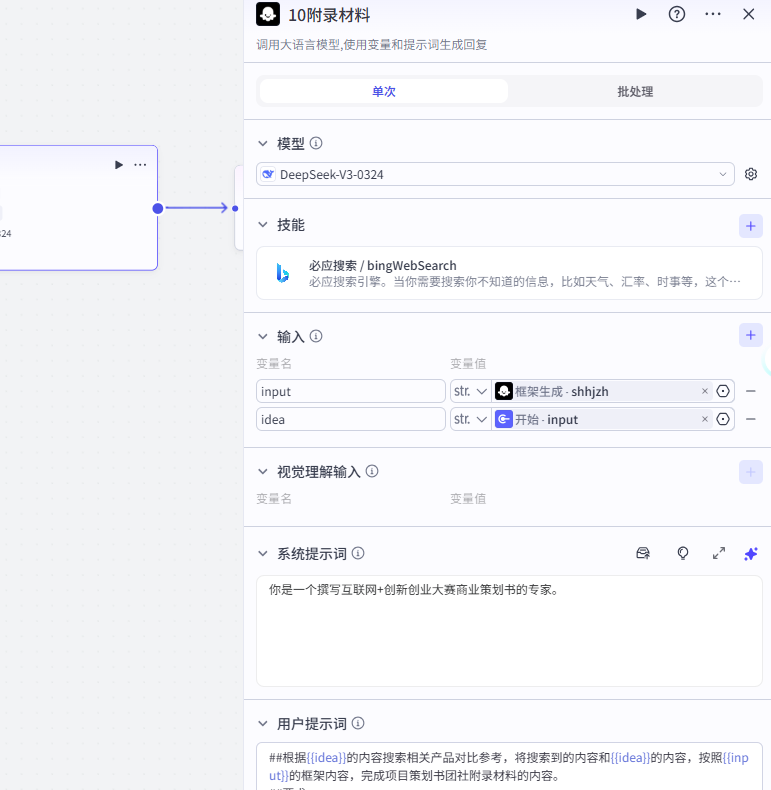Viewport: 771px width, 790px height.
Task: Run the 10附录材料 node test
Action: (641, 14)
